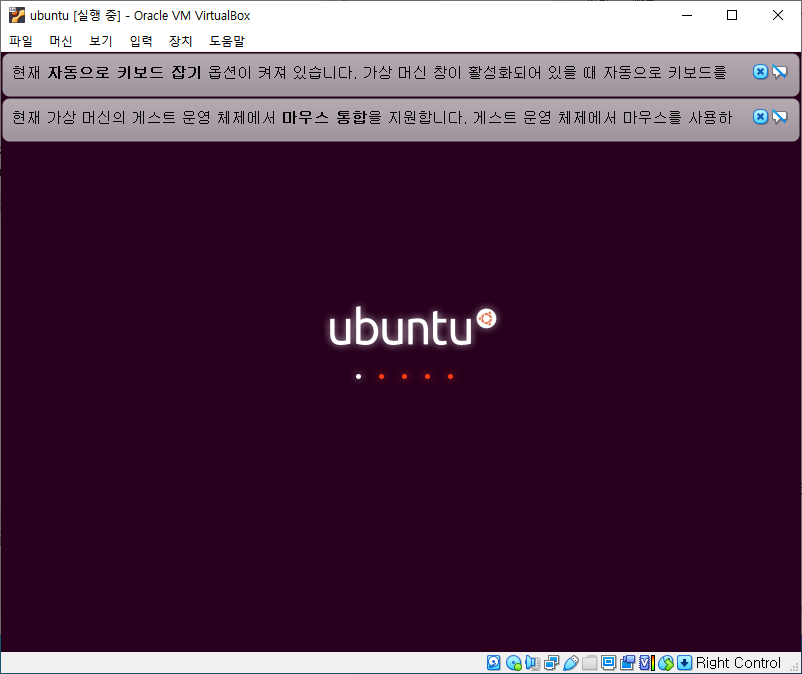Click the Right Control host key label
Screen dimensions: 802x674
738,663
